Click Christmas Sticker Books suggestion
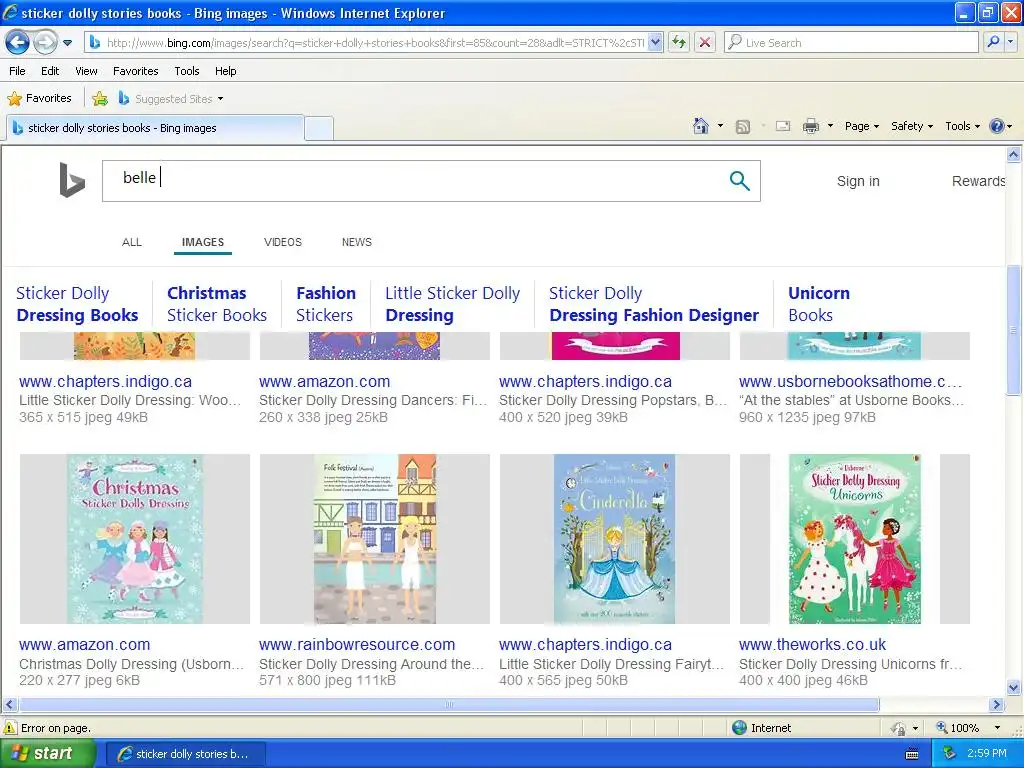Screen dimensions: 1024x768 click(x=217, y=304)
